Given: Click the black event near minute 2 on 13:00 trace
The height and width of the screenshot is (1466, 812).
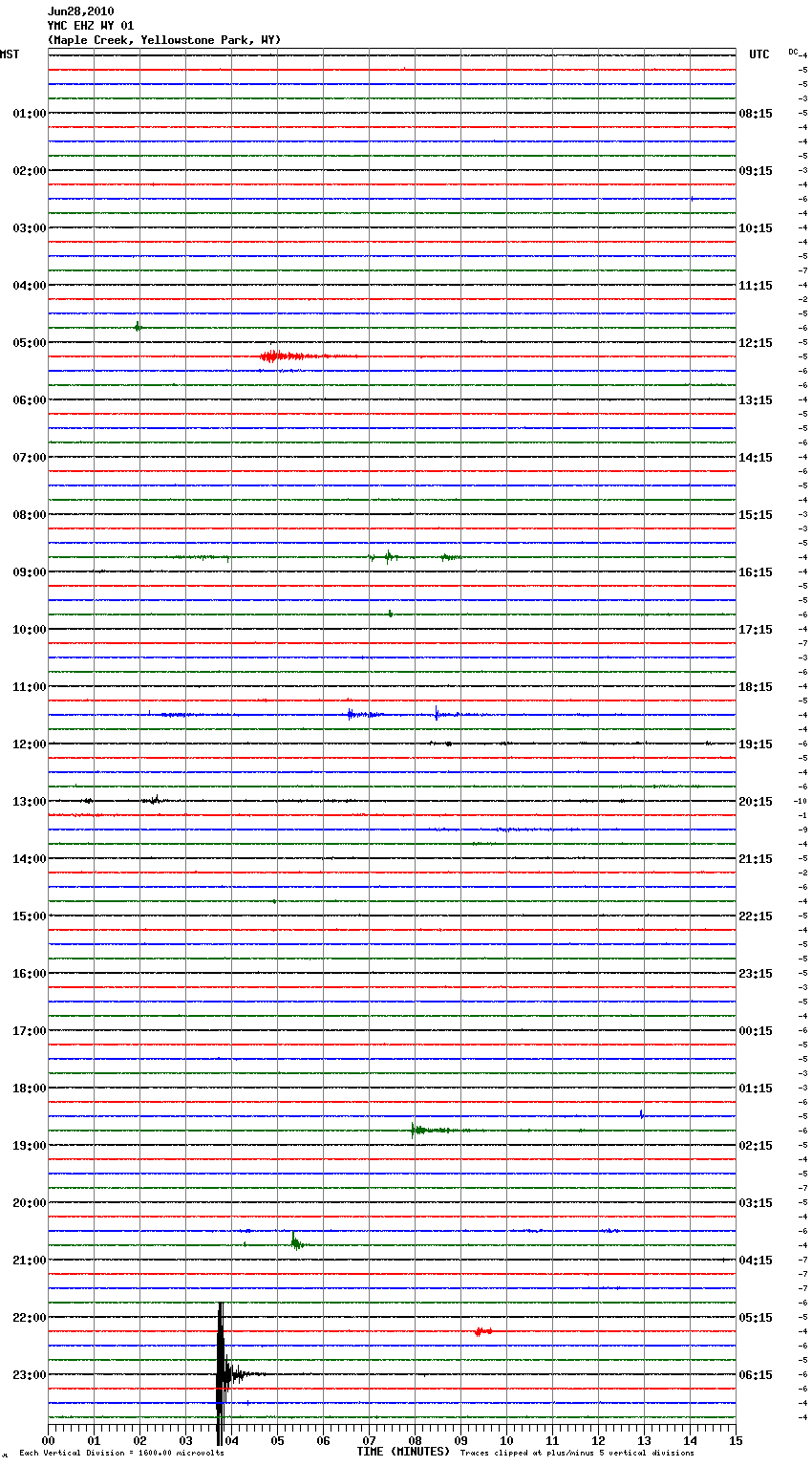Looking at the screenshot, I should point(155,800).
